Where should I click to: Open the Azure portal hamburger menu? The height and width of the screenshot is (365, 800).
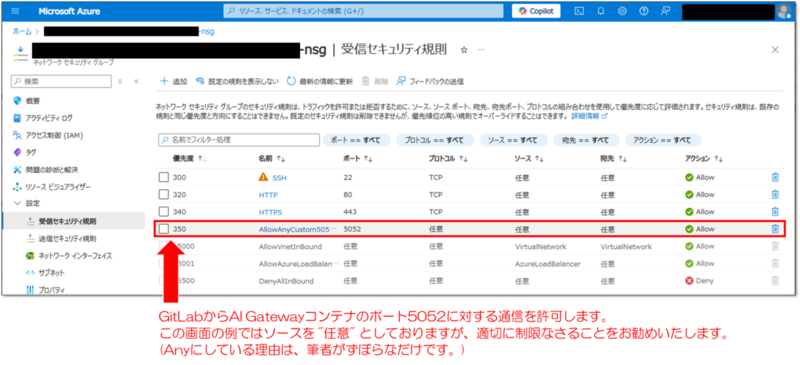click(15, 11)
